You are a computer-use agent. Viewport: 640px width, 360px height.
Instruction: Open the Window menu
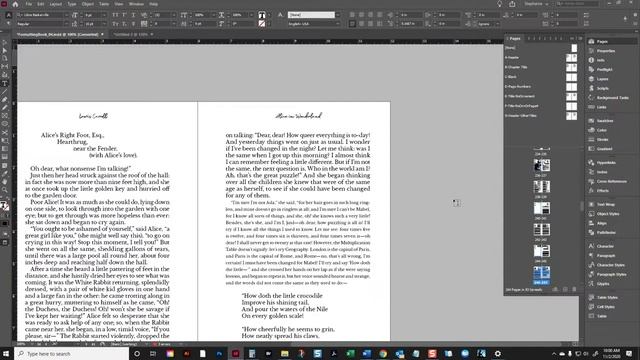pyautogui.click(x=136, y=4)
